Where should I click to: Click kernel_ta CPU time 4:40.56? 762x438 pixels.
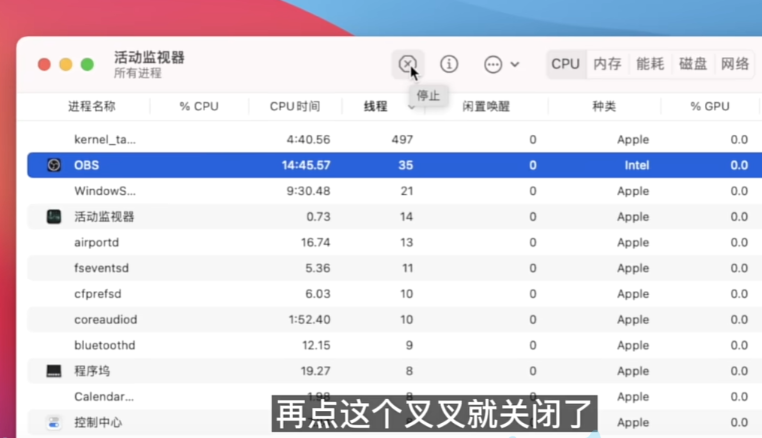click(x=308, y=140)
